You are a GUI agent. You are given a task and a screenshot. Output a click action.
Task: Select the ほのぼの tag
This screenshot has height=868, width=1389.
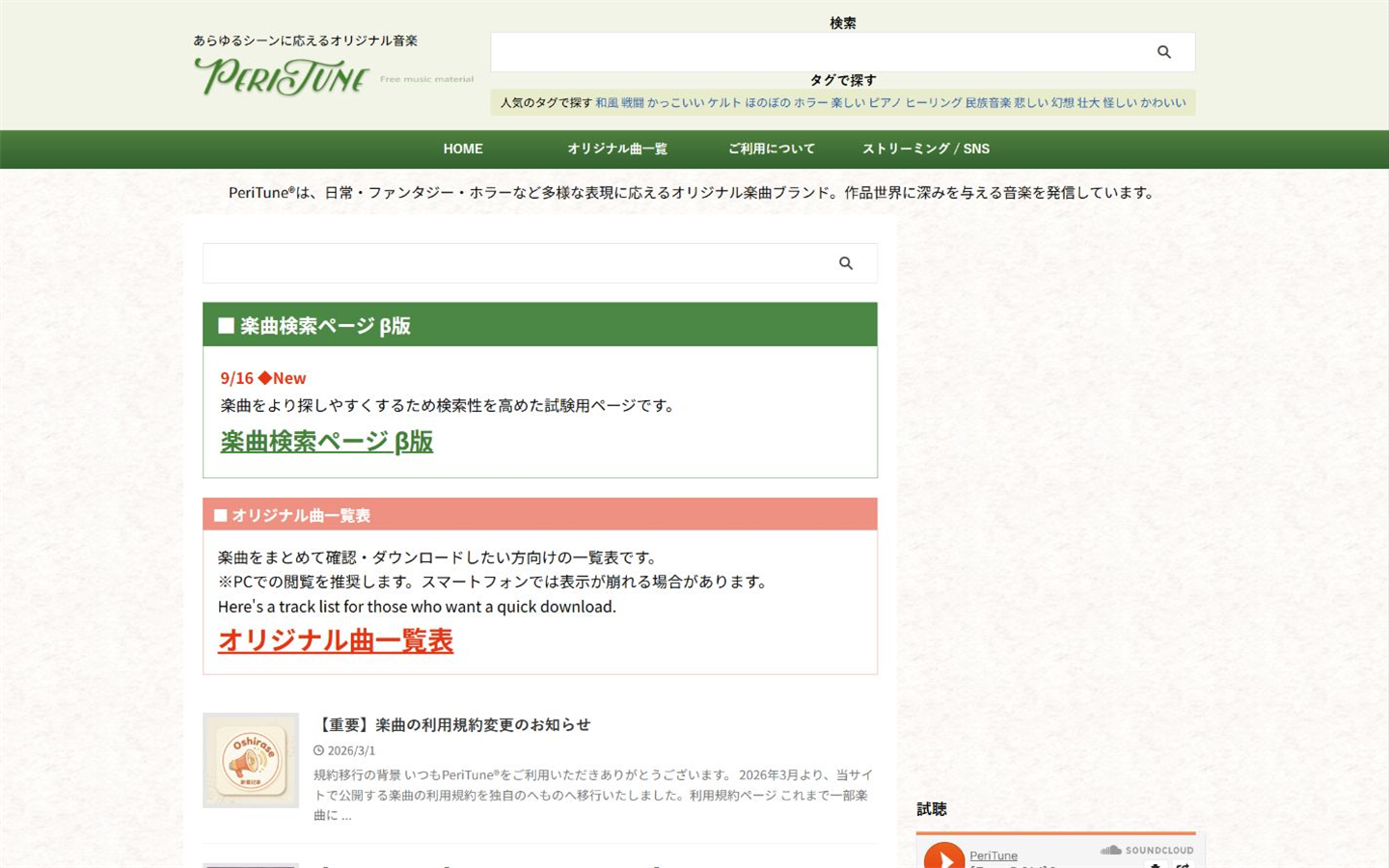[768, 102]
